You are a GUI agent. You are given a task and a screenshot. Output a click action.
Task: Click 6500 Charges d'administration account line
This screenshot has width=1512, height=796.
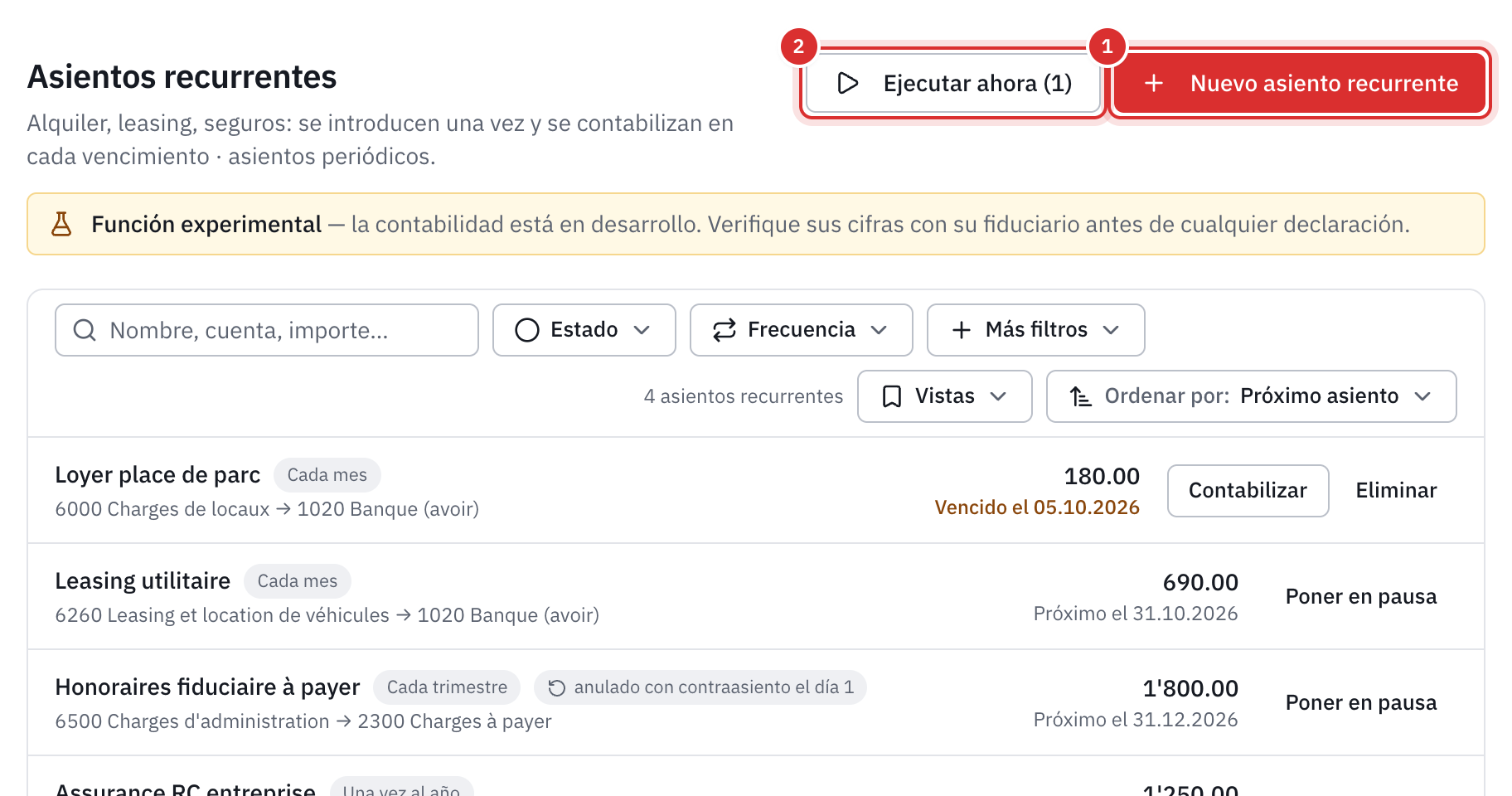click(x=303, y=721)
